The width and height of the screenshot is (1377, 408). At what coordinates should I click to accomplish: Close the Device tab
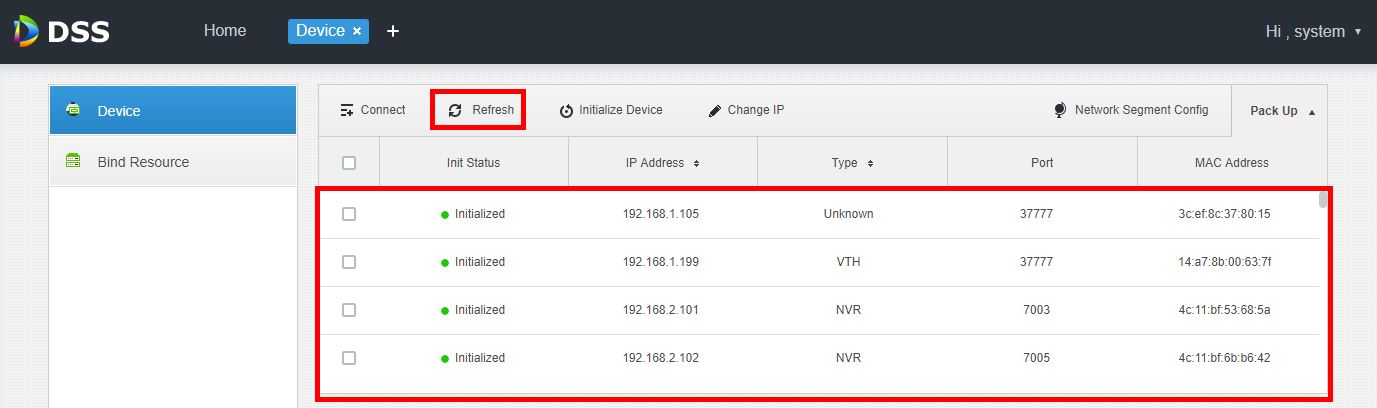(357, 32)
